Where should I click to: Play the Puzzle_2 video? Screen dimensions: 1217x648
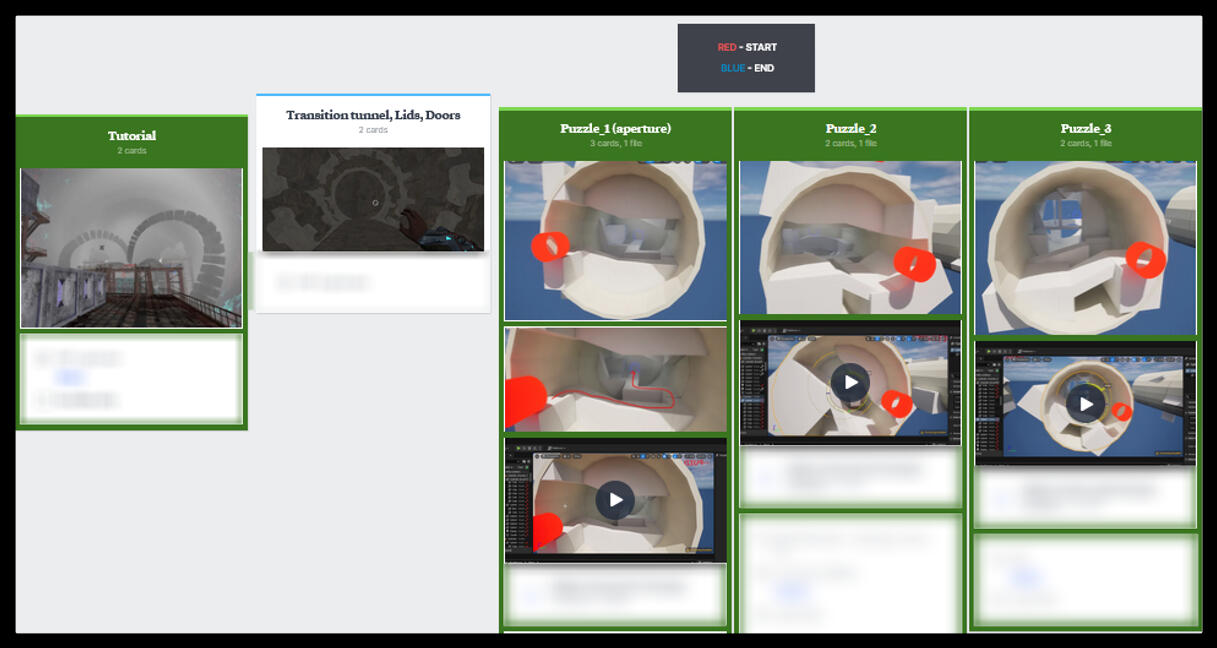click(850, 382)
